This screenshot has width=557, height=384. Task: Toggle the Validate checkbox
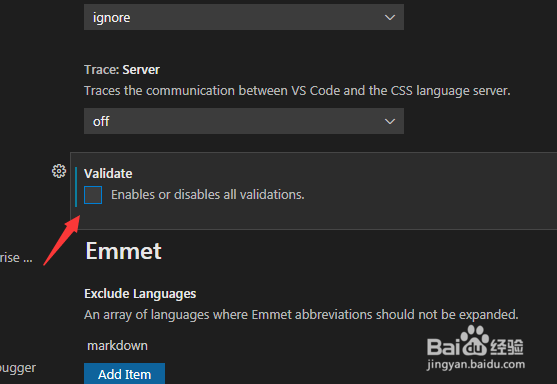click(x=93, y=195)
